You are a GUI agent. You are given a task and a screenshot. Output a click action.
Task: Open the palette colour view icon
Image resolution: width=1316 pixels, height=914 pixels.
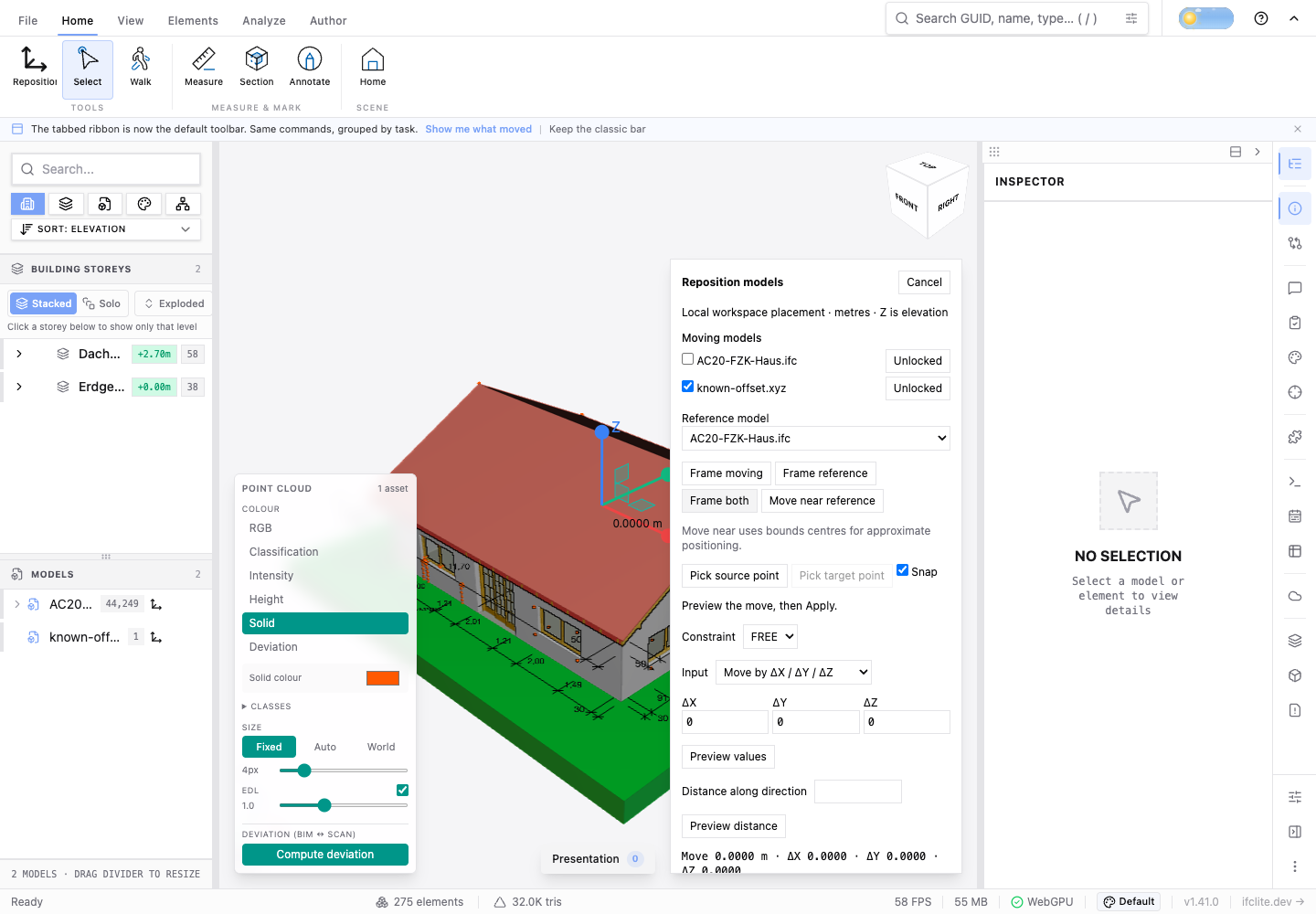pyautogui.click(x=144, y=204)
